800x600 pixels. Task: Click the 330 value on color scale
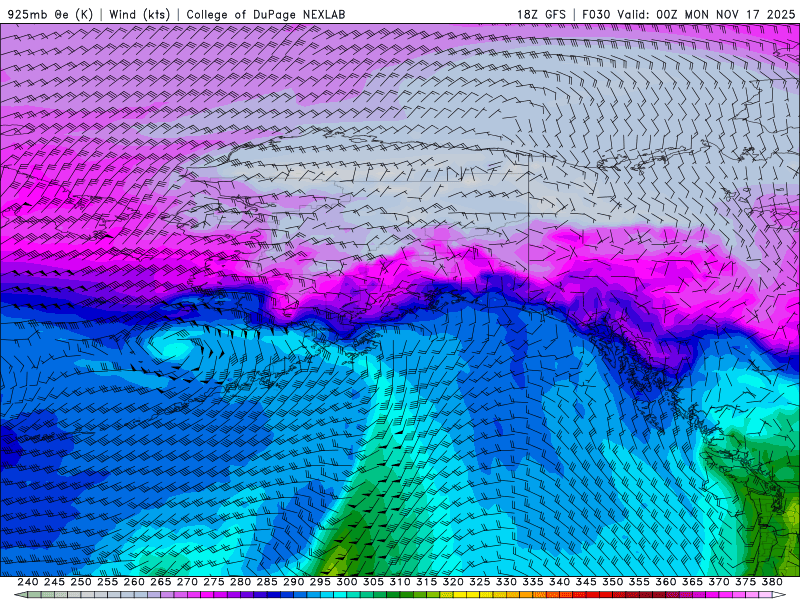click(x=506, y=582)
